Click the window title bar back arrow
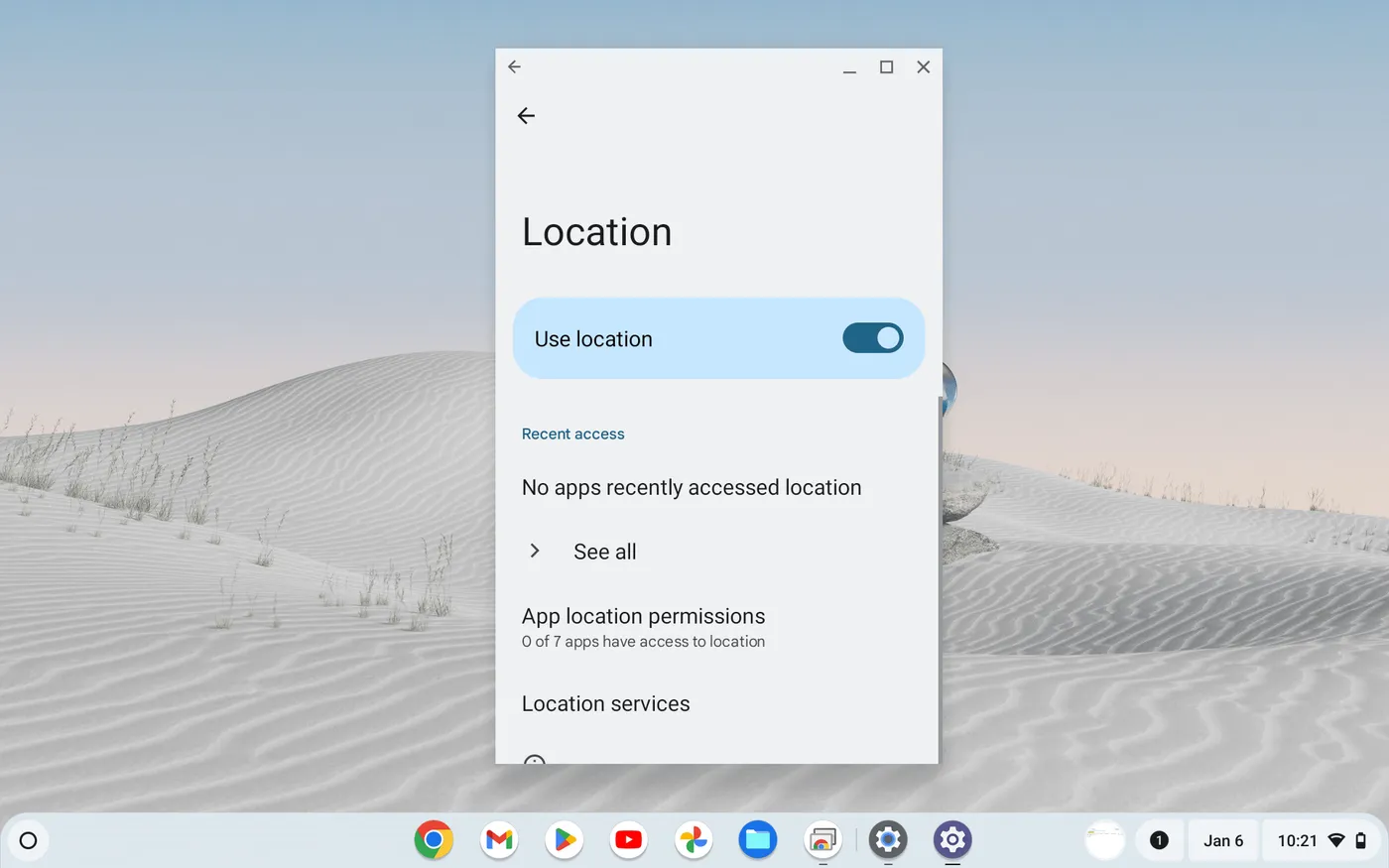This screenshot has height=868, width=1389. click(514, 66)
